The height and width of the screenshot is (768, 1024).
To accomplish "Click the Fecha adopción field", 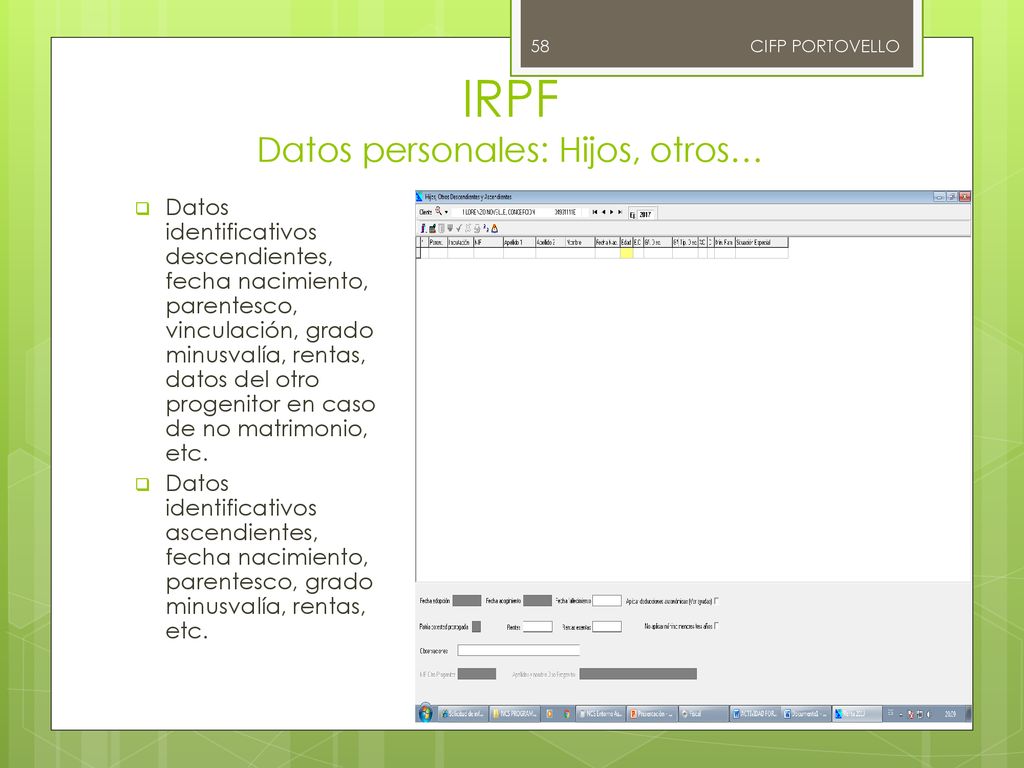I will tap(466, 601).
